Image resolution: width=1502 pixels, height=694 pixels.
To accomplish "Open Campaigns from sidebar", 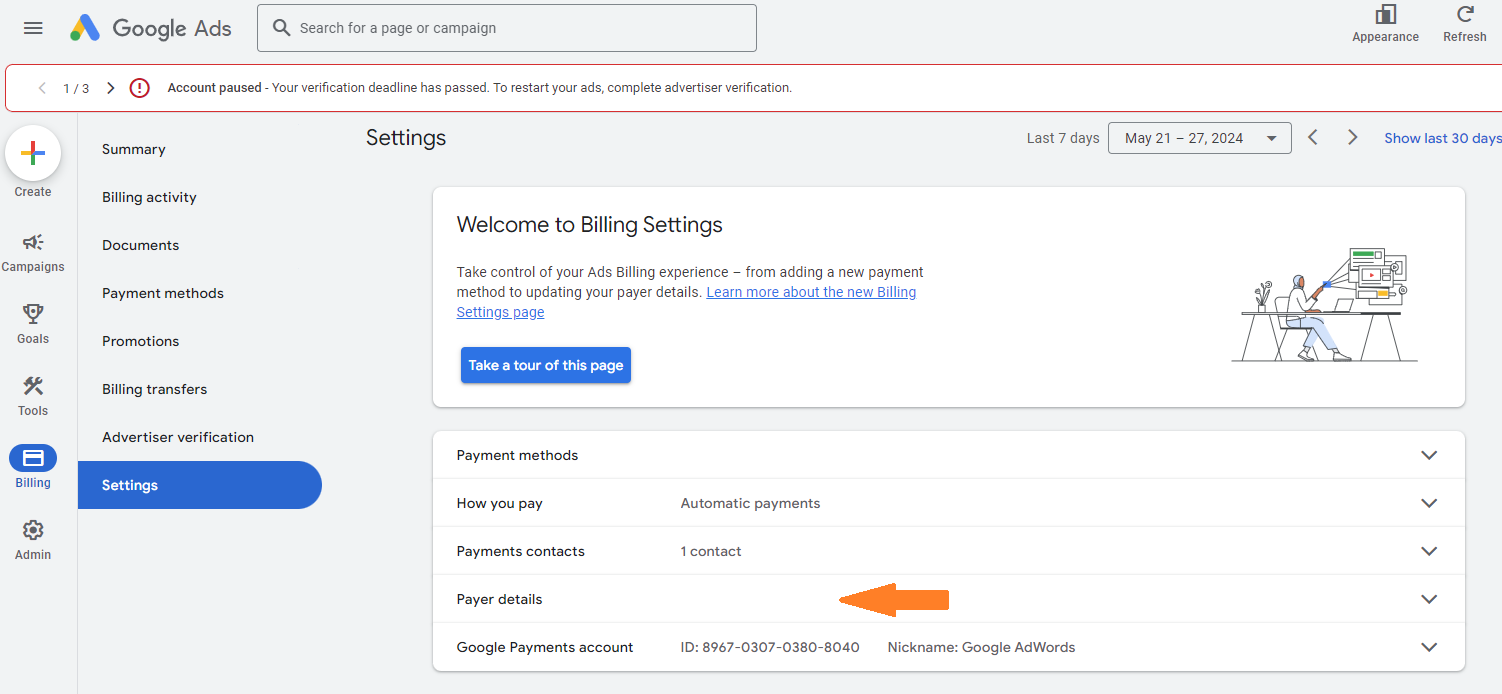I will click(x=33, y=252).
